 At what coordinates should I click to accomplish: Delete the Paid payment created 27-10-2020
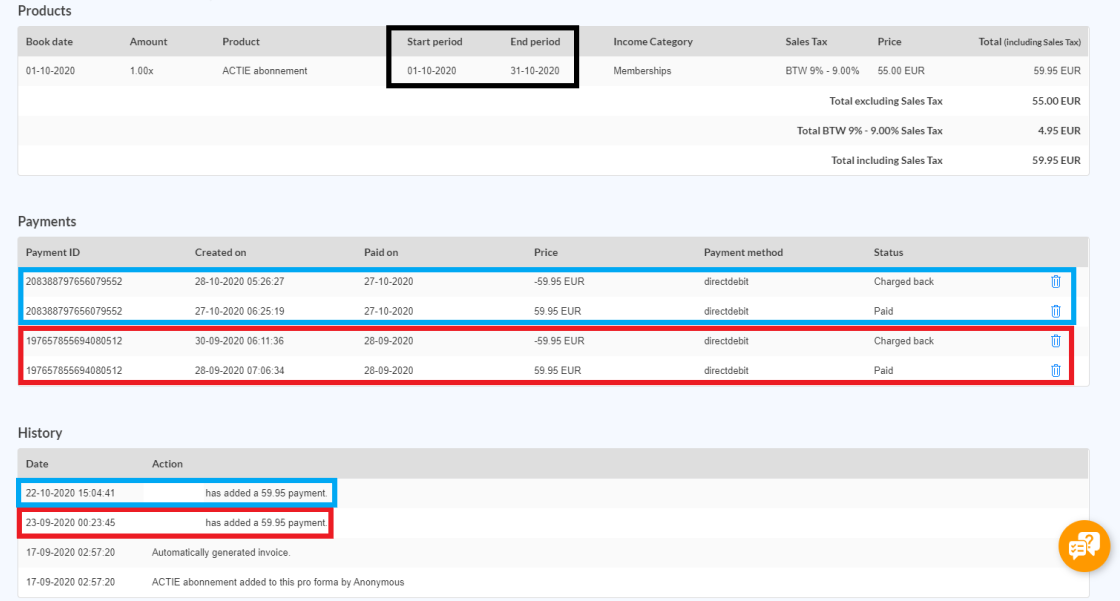coord(1055,311)
